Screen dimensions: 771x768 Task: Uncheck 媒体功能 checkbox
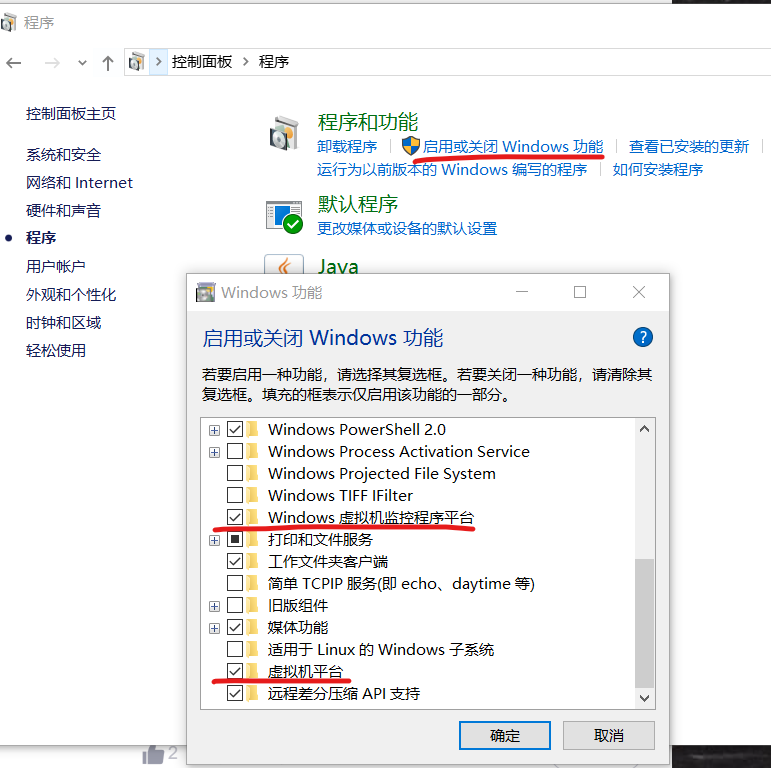click(235, 627)
